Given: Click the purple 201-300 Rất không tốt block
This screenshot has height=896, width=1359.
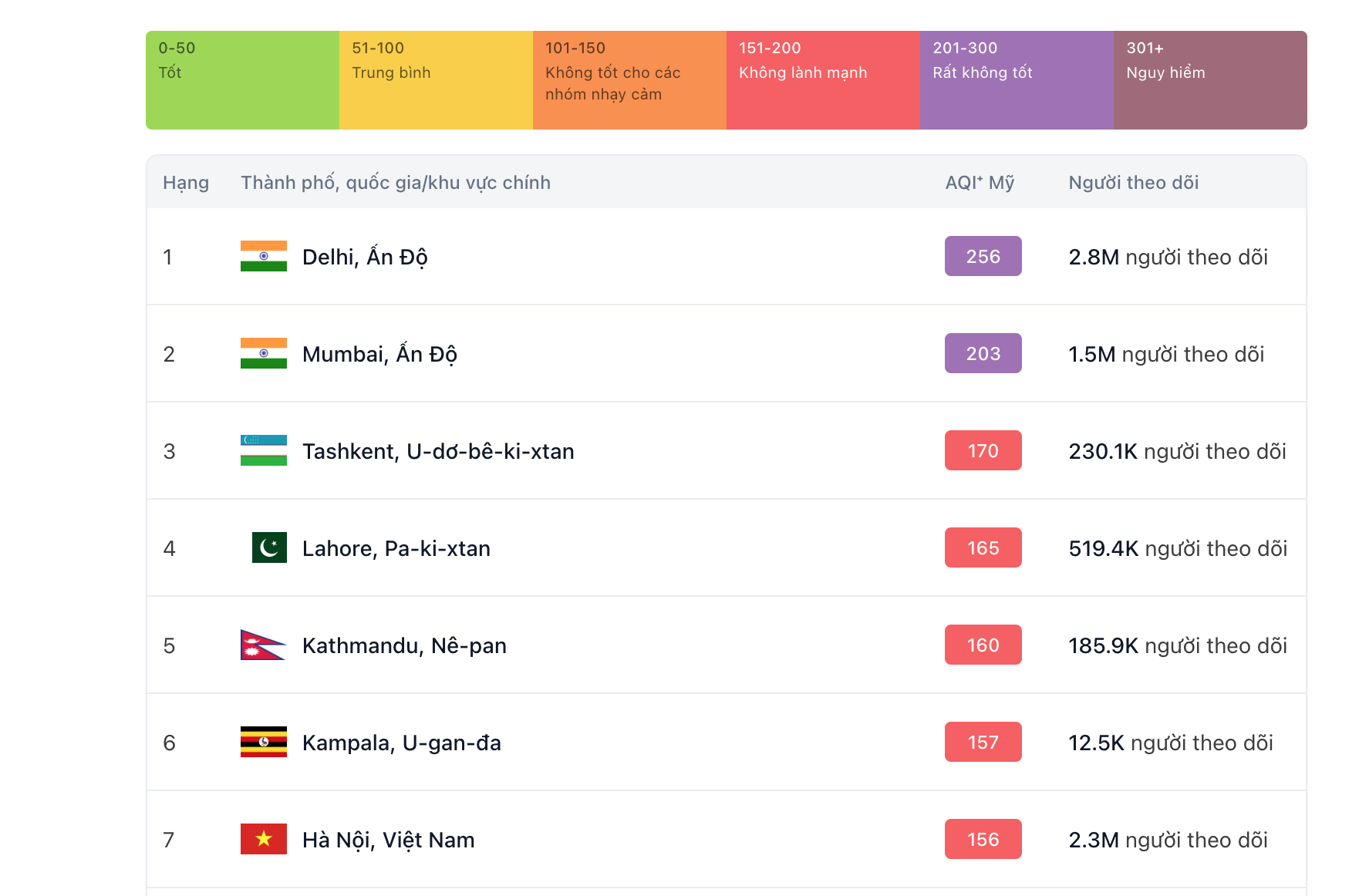Looking at the screenshot, I should point(1017,80).
